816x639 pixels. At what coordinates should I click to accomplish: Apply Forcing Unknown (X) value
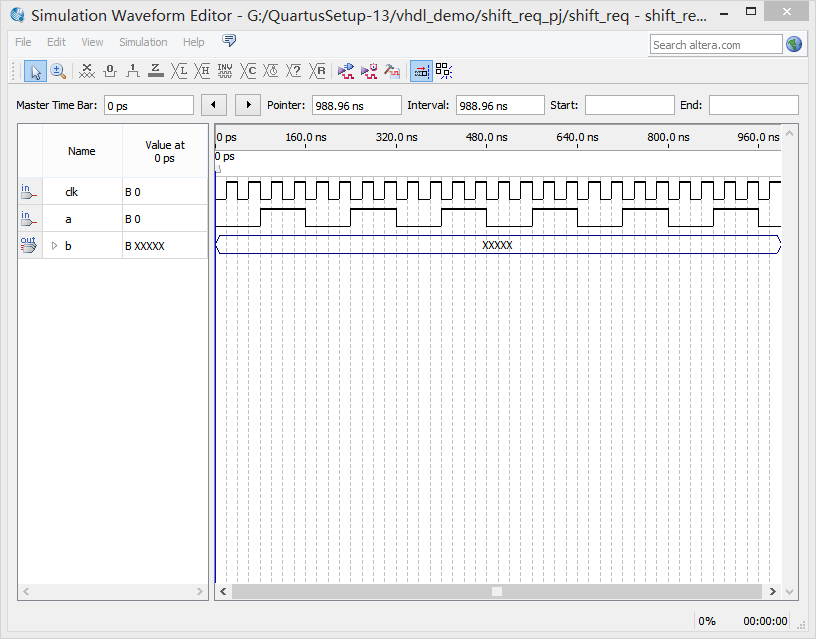pos(86,71)
